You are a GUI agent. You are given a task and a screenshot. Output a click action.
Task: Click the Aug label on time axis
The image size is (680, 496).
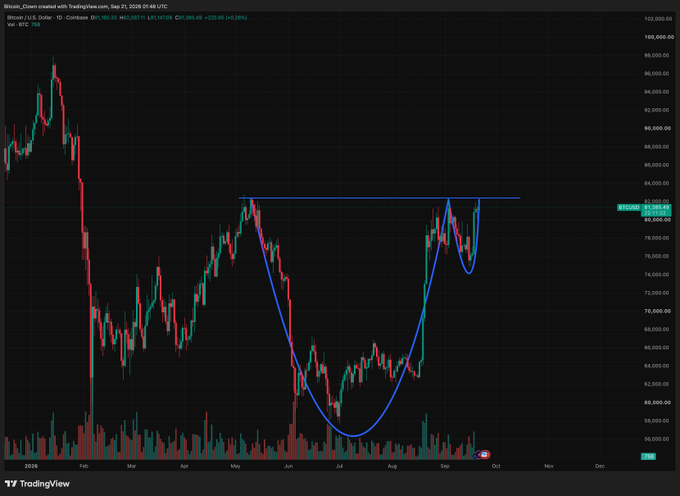[392, 466]
